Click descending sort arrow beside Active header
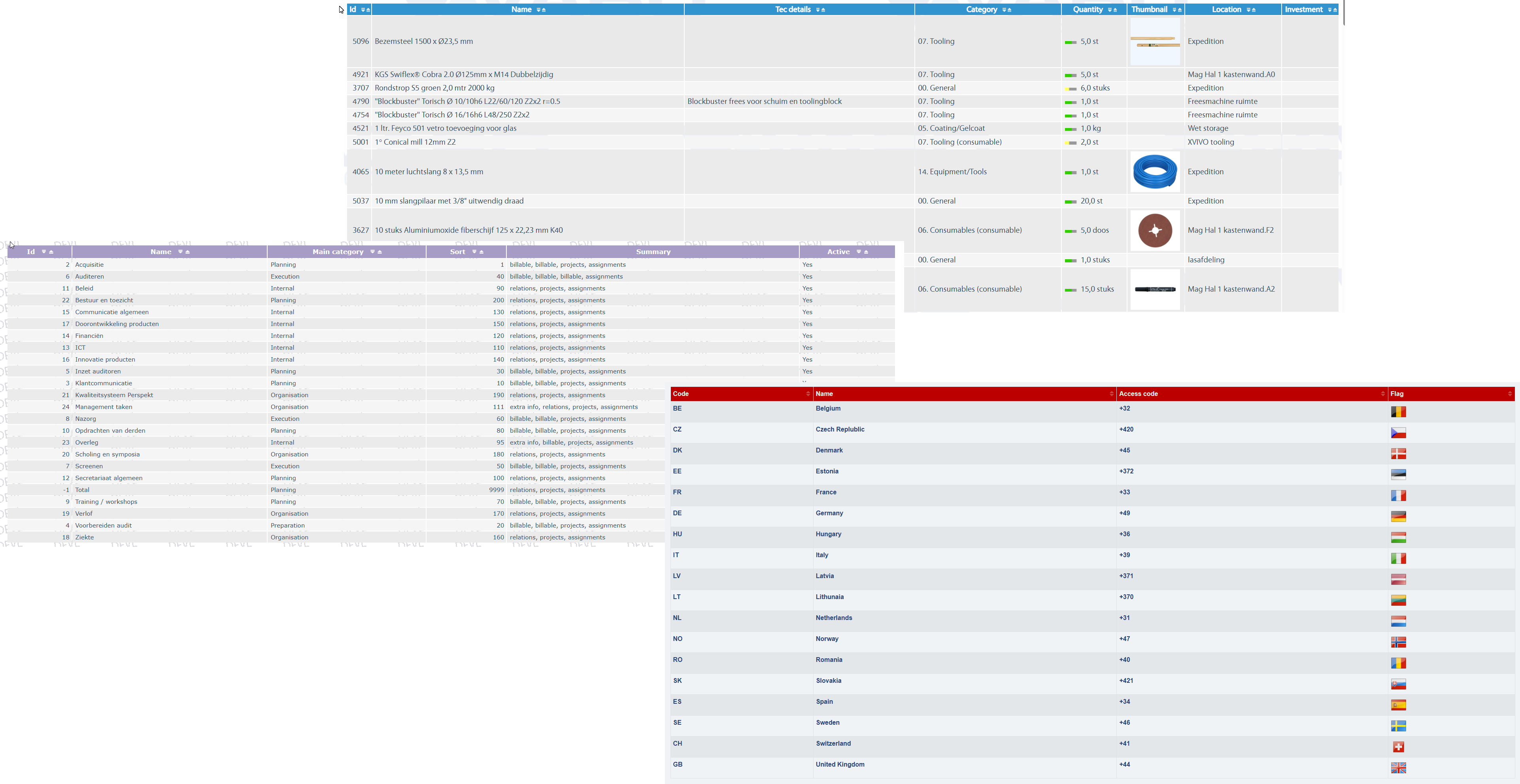The width and height of the screenshot is (1520, 784). [859, 252]
